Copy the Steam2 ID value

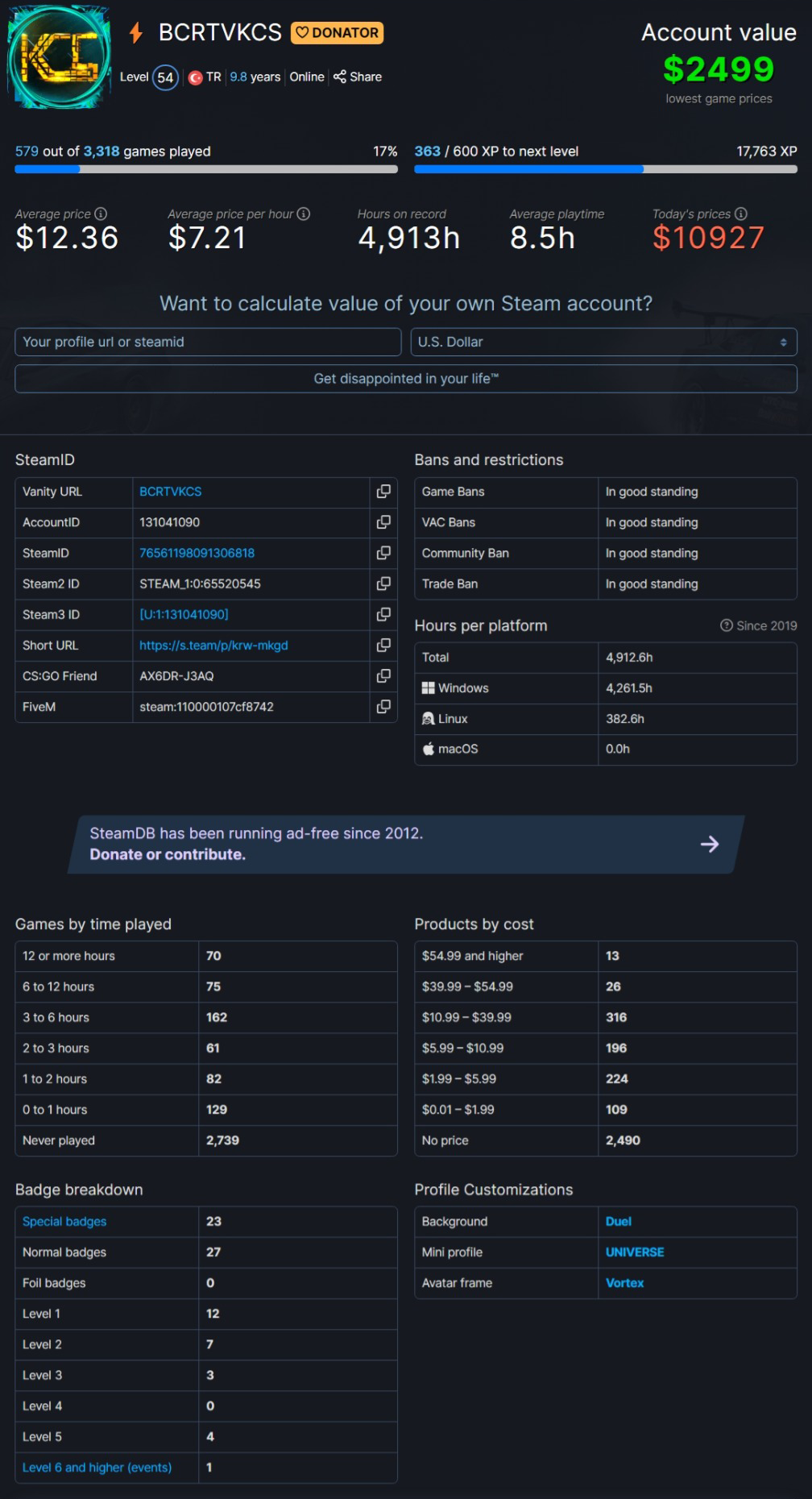point(383,583)
